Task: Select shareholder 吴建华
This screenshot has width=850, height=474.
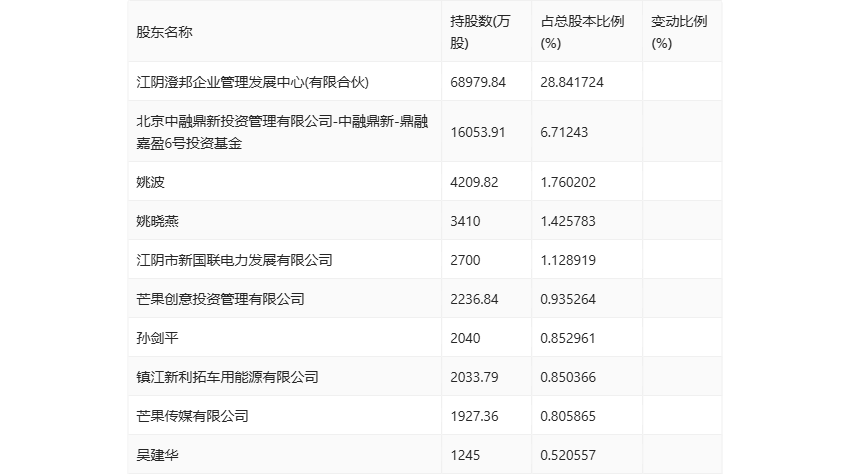Action: 157,455
